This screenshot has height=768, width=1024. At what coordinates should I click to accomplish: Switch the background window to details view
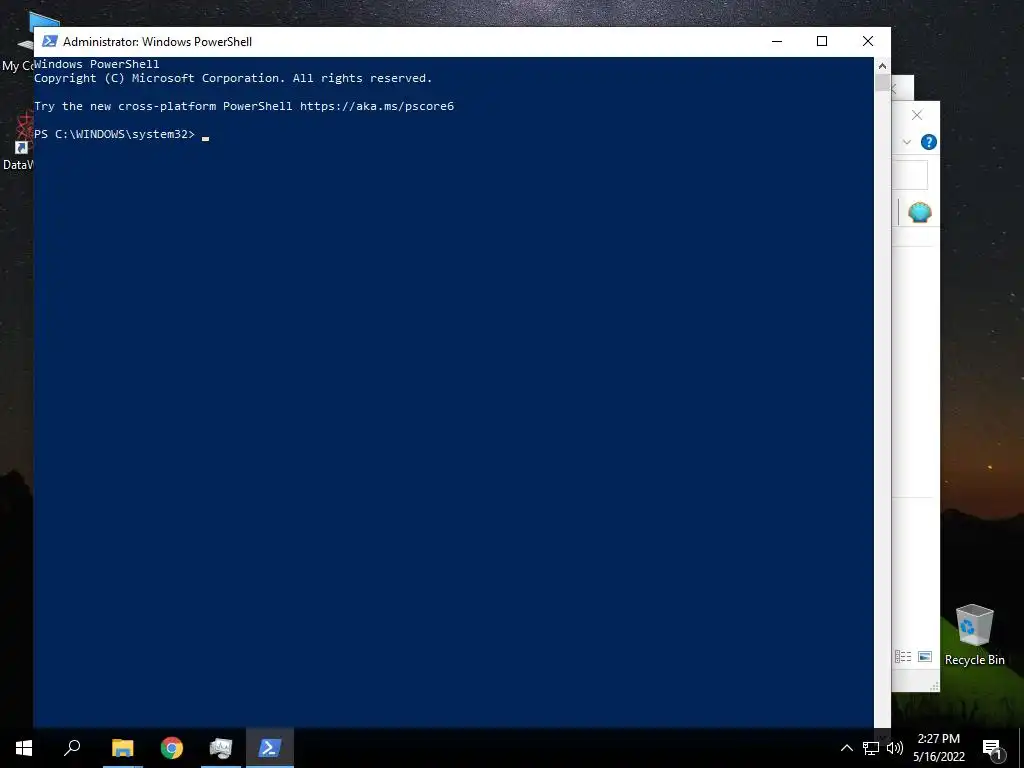(903, 656)
